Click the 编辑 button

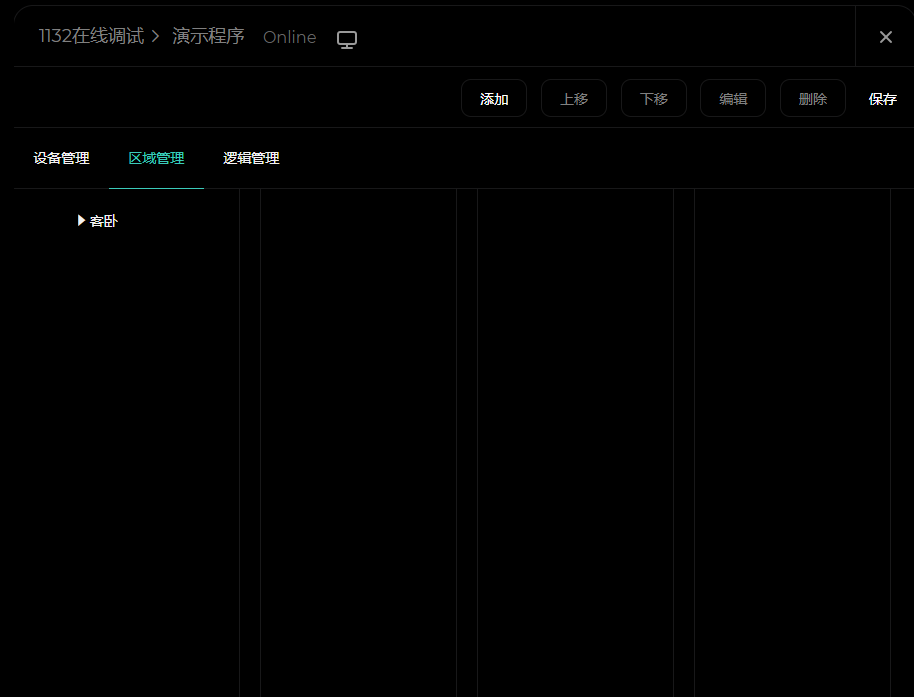click(733, 98)
